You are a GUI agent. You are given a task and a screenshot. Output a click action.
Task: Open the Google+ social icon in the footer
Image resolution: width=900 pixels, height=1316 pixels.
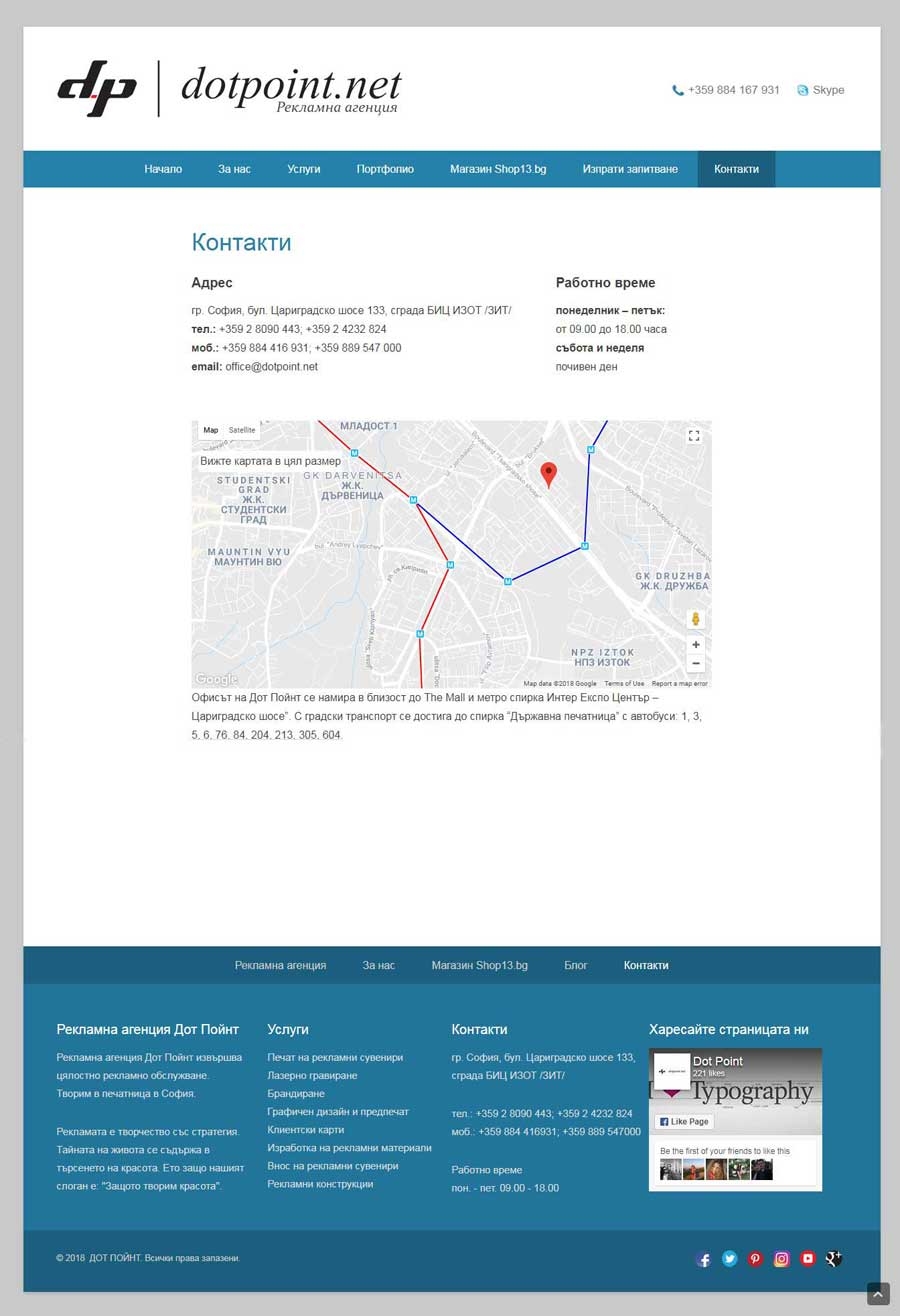834,1259
